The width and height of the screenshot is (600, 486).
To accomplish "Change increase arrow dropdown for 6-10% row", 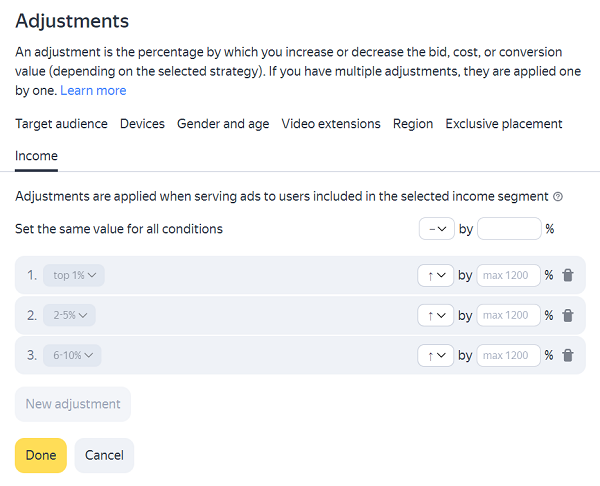I will point(436,355).
